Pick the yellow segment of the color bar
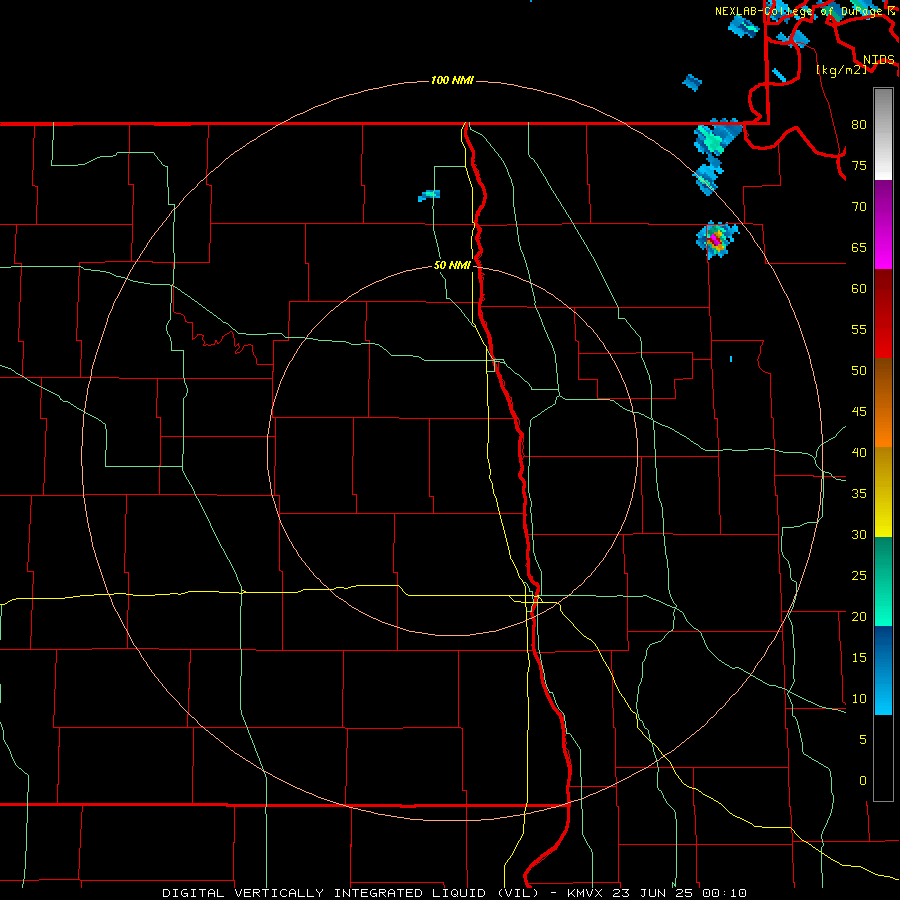The image size is (900, 900). [883, 492]
